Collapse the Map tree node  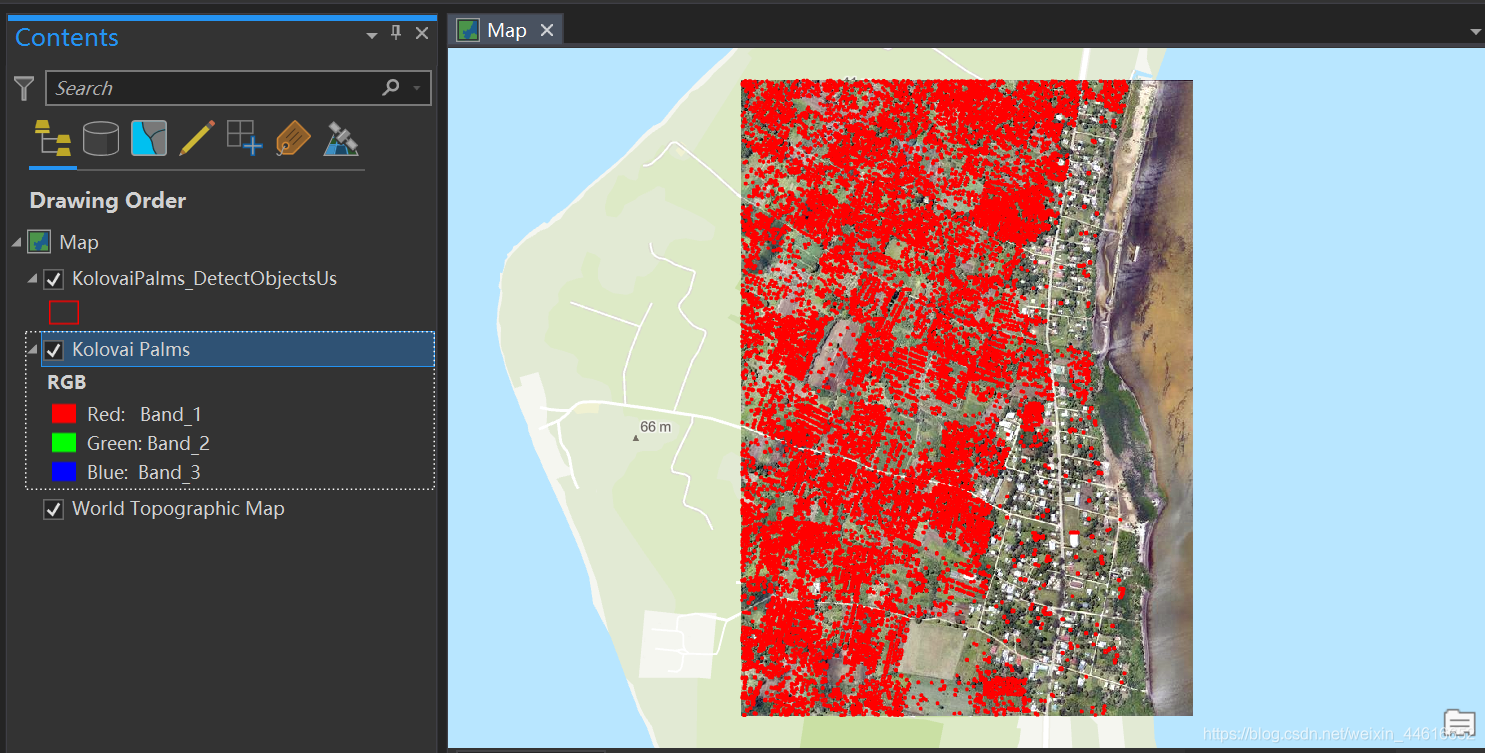[x=16, y=243]
